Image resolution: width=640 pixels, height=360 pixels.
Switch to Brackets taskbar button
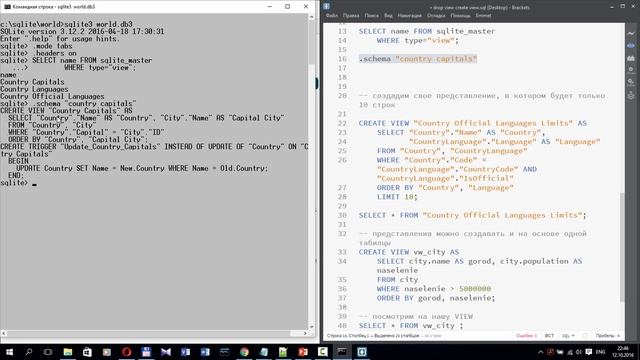coord(362,352)
